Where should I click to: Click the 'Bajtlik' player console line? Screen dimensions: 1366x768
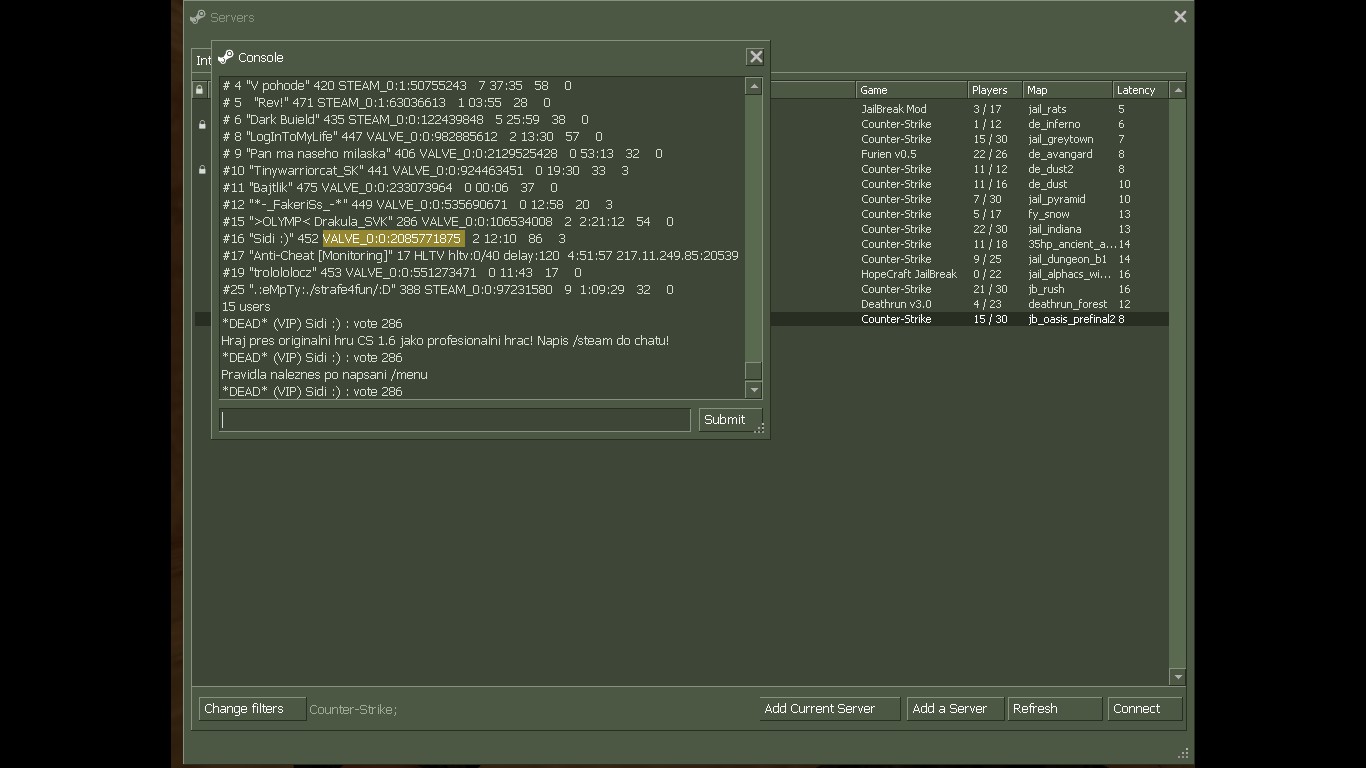click(390, 187)
